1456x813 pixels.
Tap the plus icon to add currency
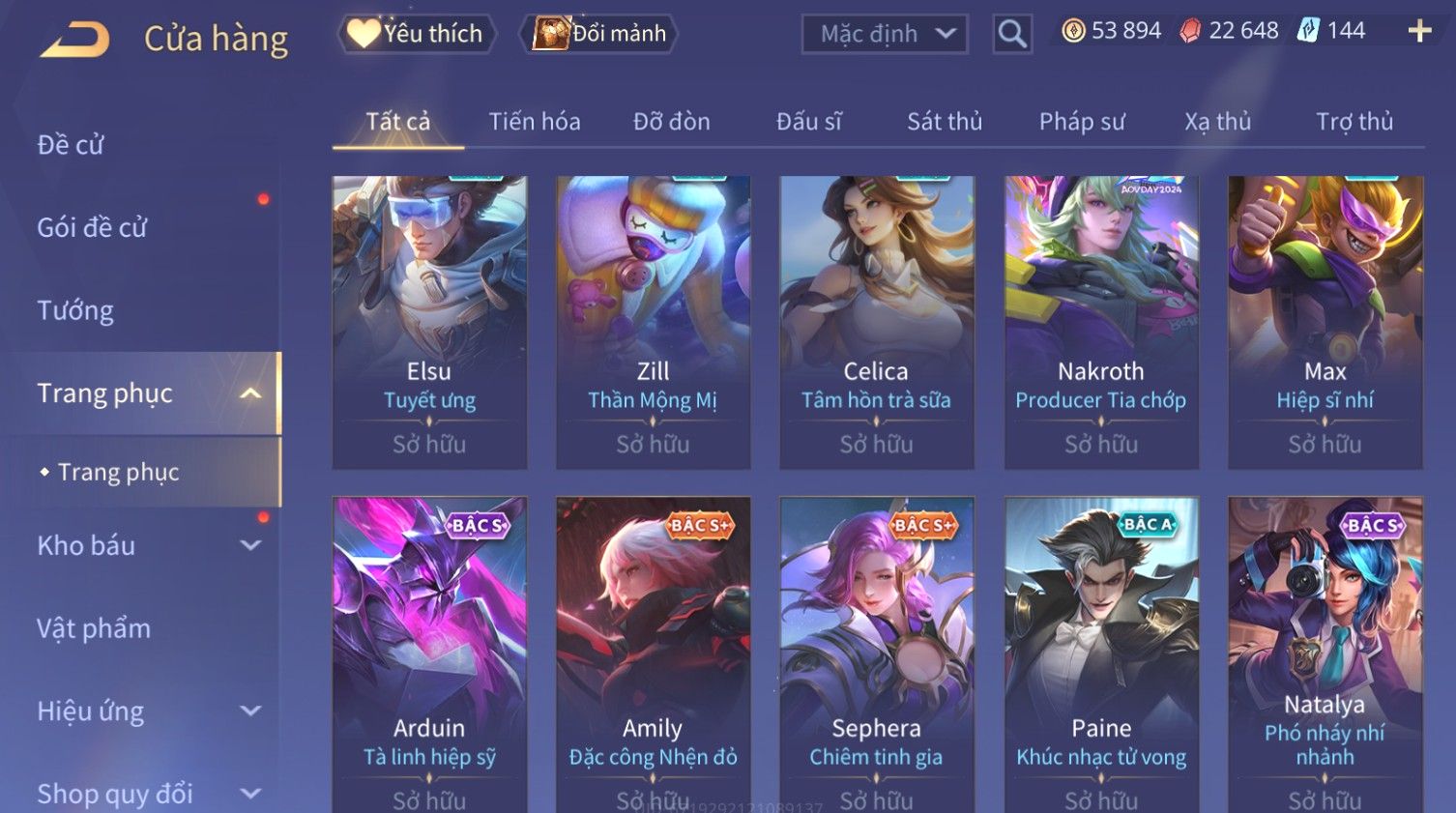[x=1419, y=31]
